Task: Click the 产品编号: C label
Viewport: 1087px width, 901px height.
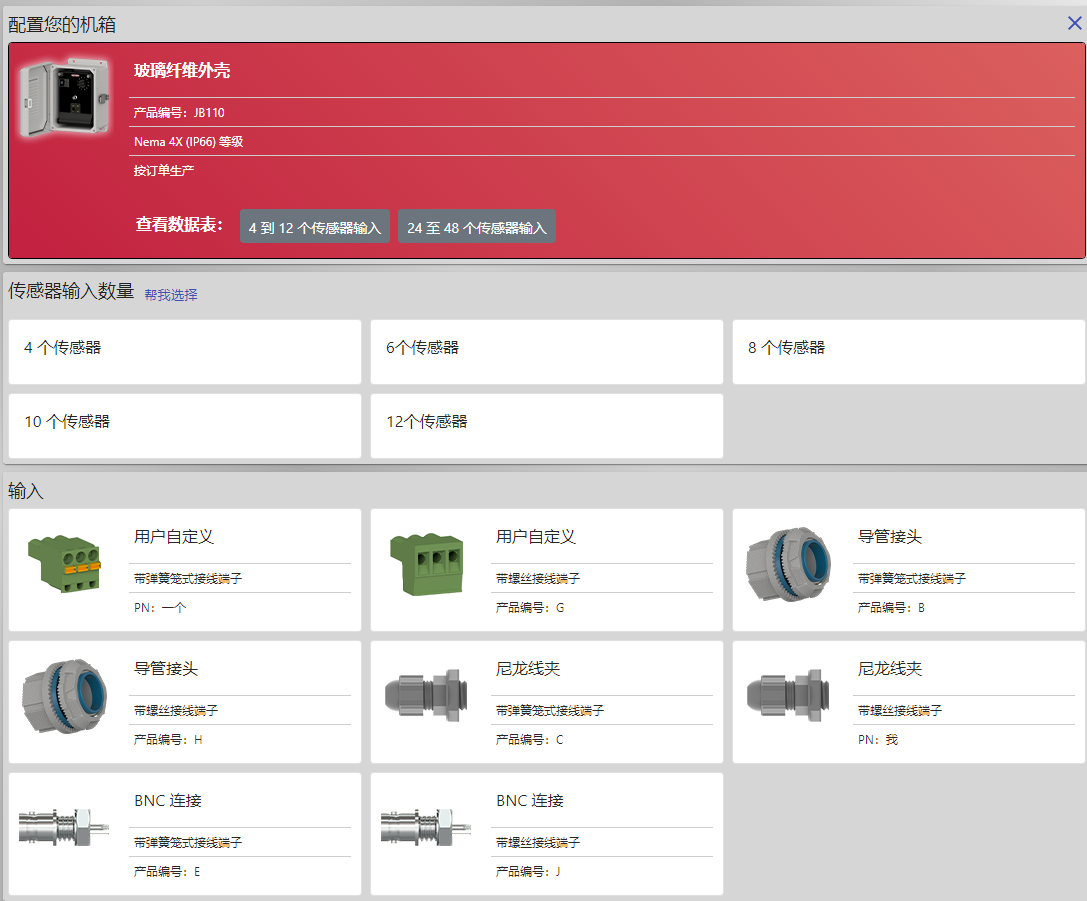Action: click(x=529, y=740)
